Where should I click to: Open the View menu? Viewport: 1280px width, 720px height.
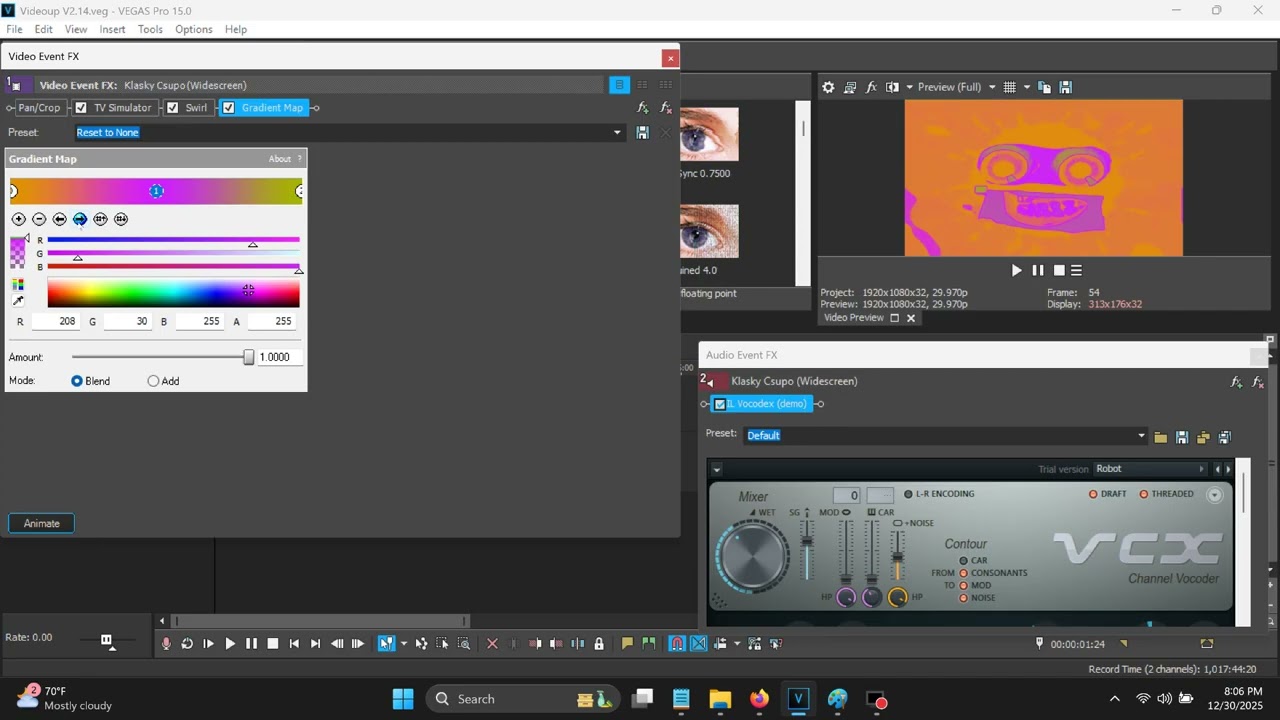(76, 29)
